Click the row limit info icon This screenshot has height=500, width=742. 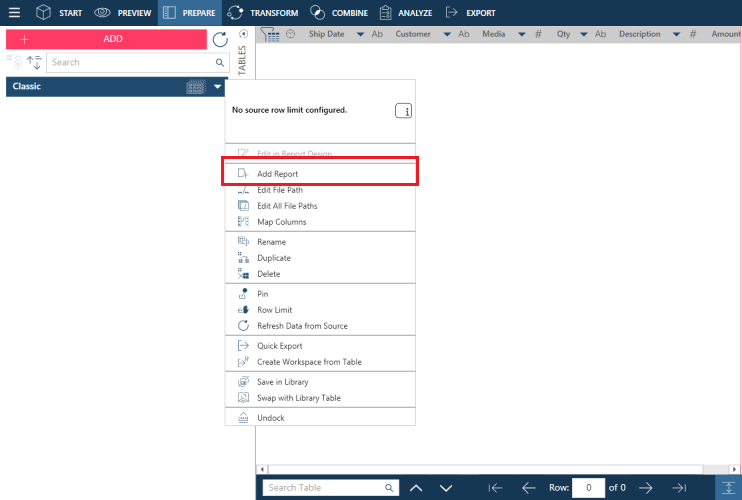tap(403, 111)
